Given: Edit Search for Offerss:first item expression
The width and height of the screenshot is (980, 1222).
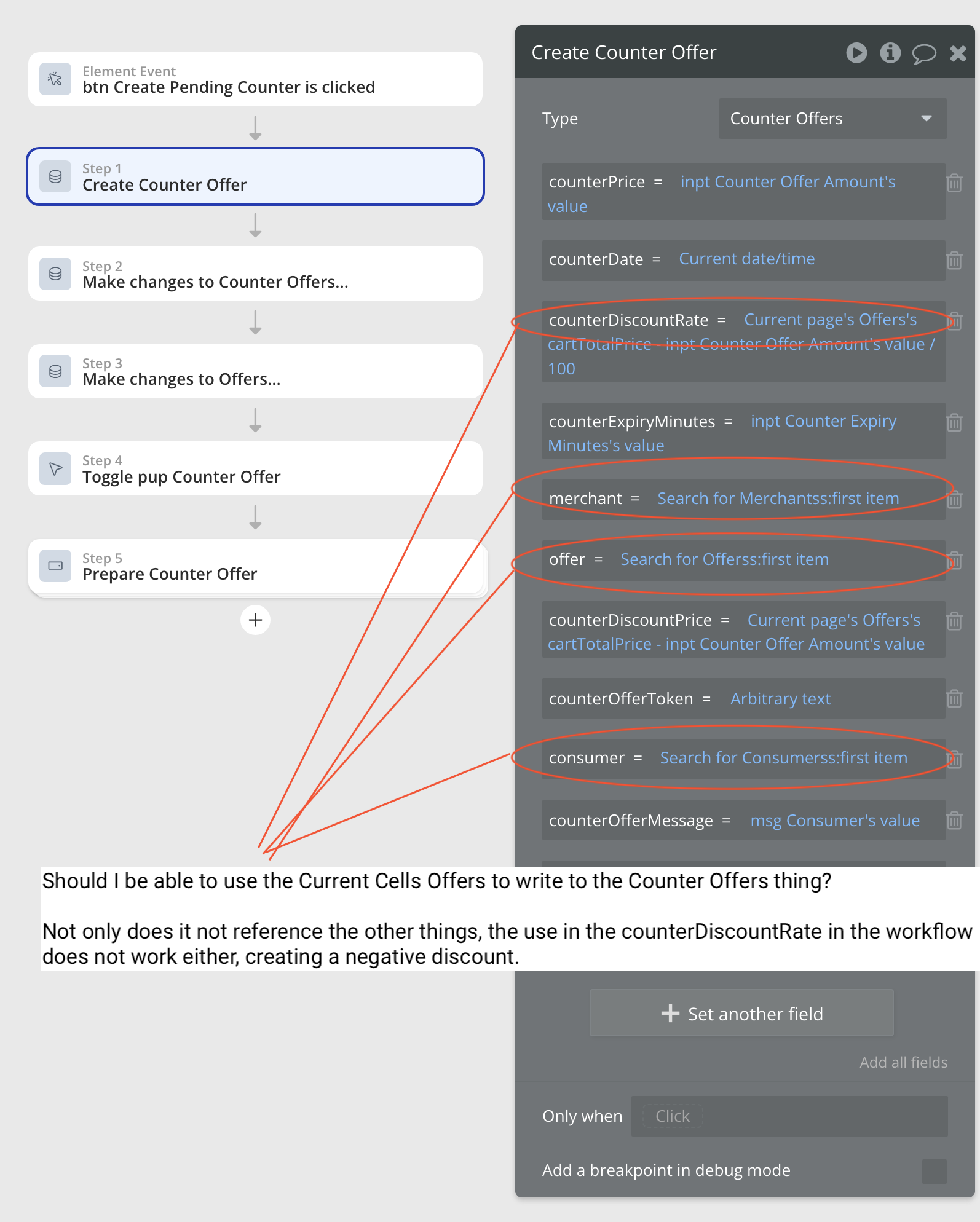Looking at the screenshot, I should [x=724, y=559].
